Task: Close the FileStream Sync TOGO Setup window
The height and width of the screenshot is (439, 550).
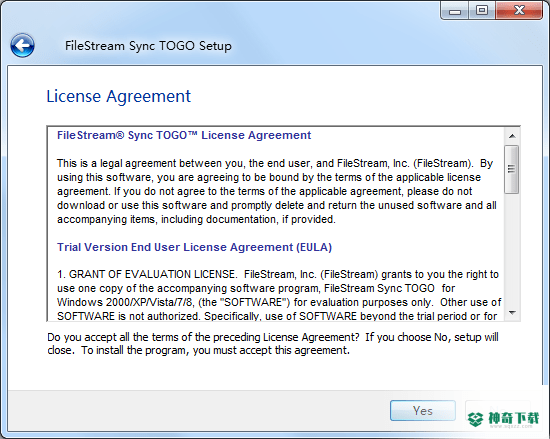Action: (x=519, y=11)
